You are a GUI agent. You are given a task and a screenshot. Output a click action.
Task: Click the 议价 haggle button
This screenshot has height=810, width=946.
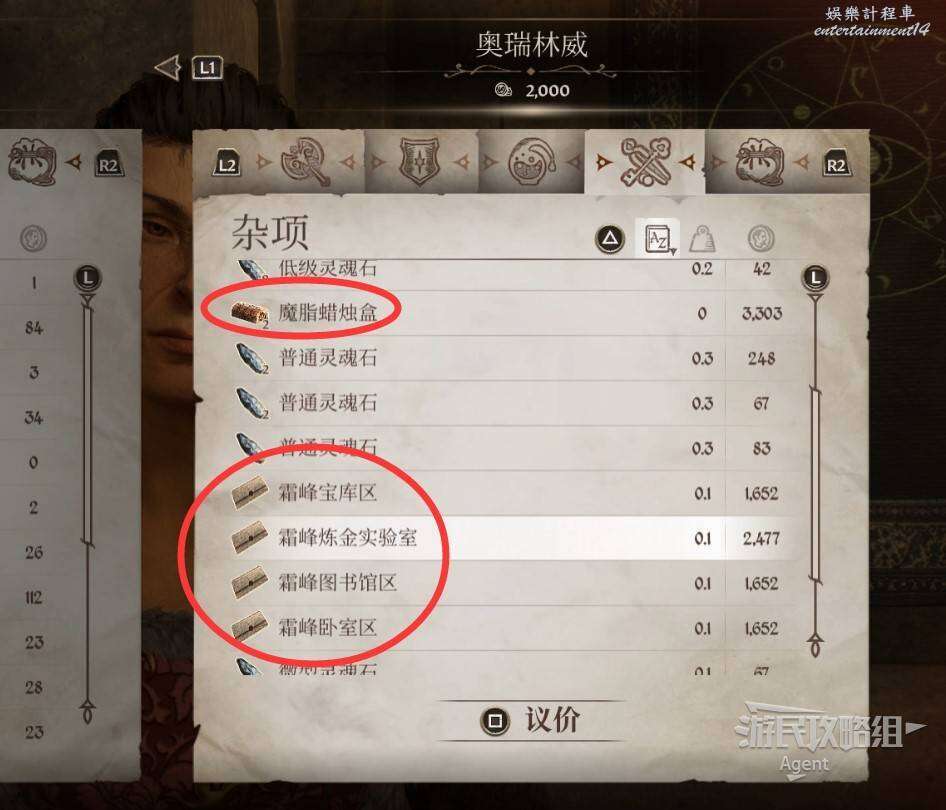tap(531, 720)
